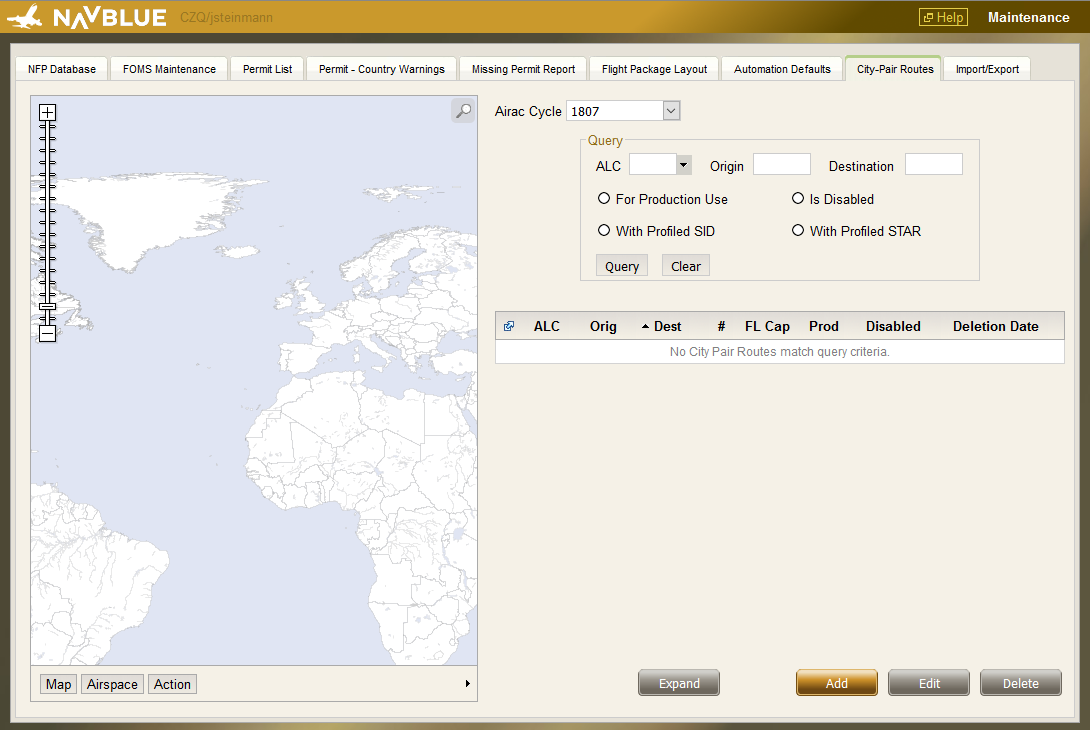1090x730 pixels.
Task: Switch map view using the Airspace button
Action: coord(112,684)
